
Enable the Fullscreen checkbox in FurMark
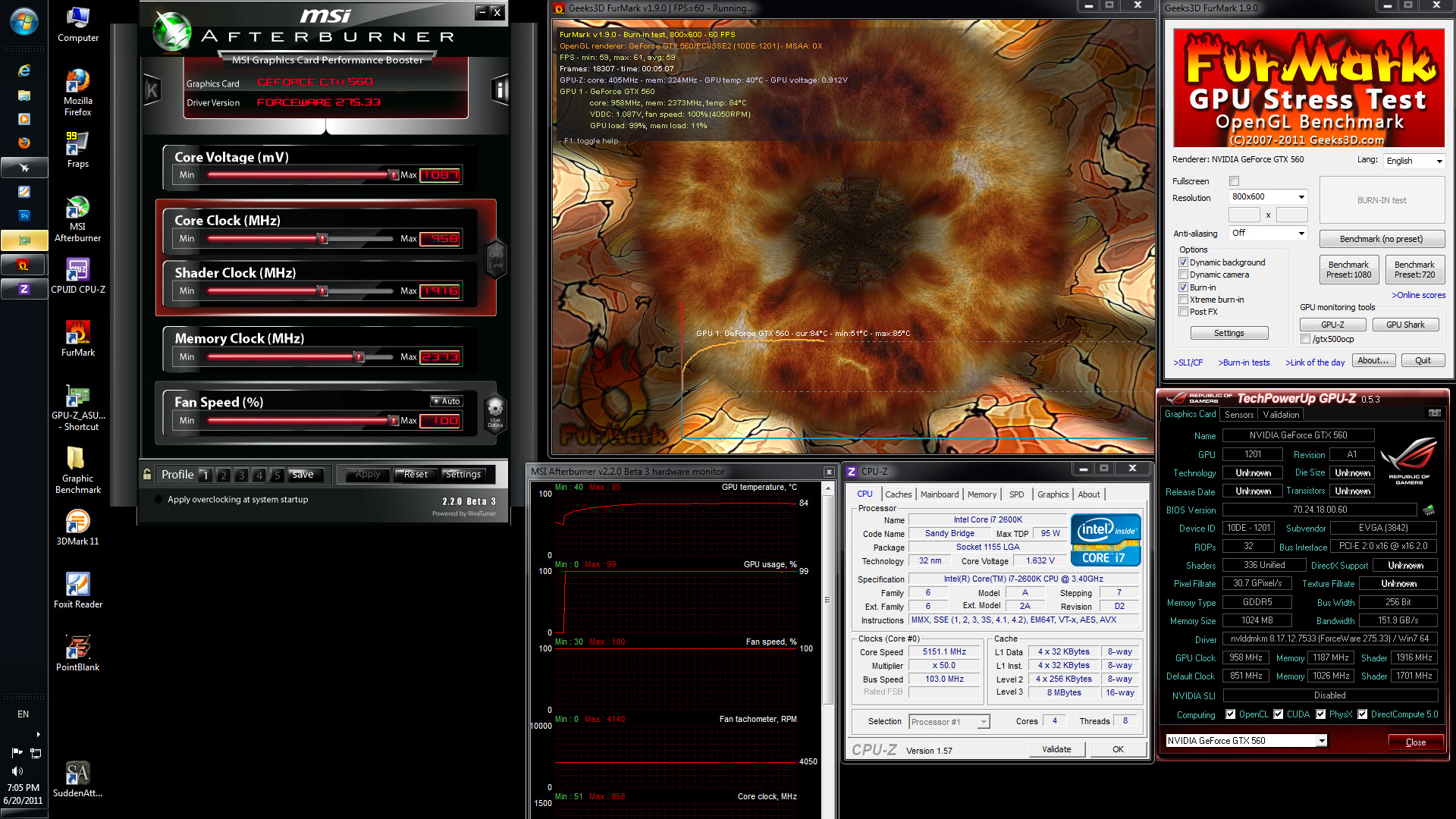(1234, 181)
